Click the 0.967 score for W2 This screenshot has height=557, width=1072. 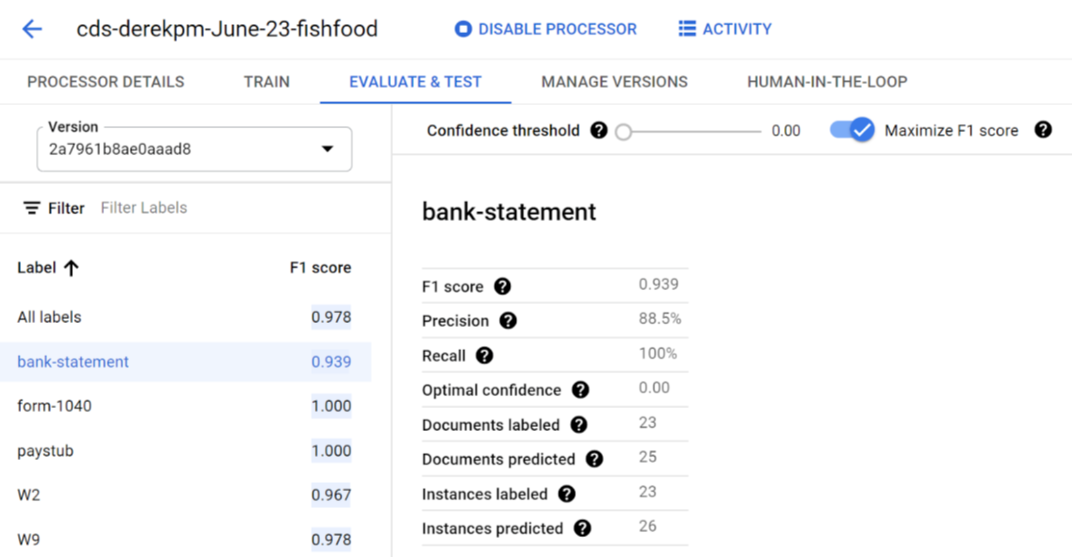[331, 495]
